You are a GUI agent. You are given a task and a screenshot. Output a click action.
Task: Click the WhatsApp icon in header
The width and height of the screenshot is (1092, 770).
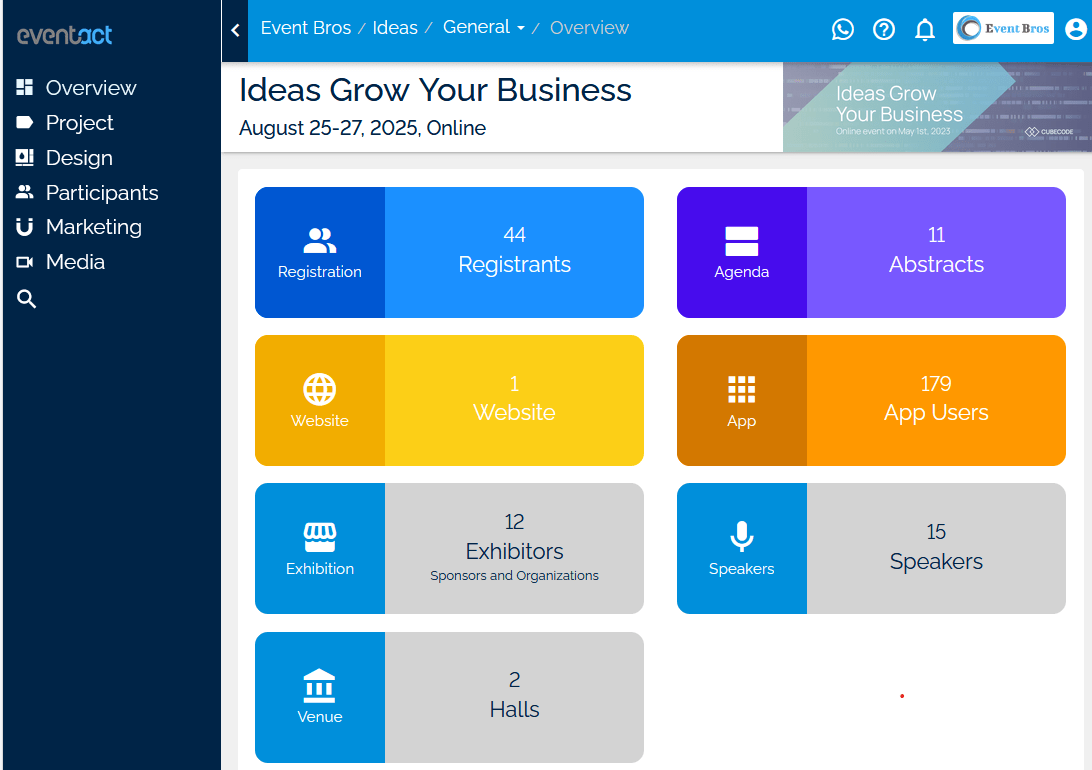click(843, 30)
